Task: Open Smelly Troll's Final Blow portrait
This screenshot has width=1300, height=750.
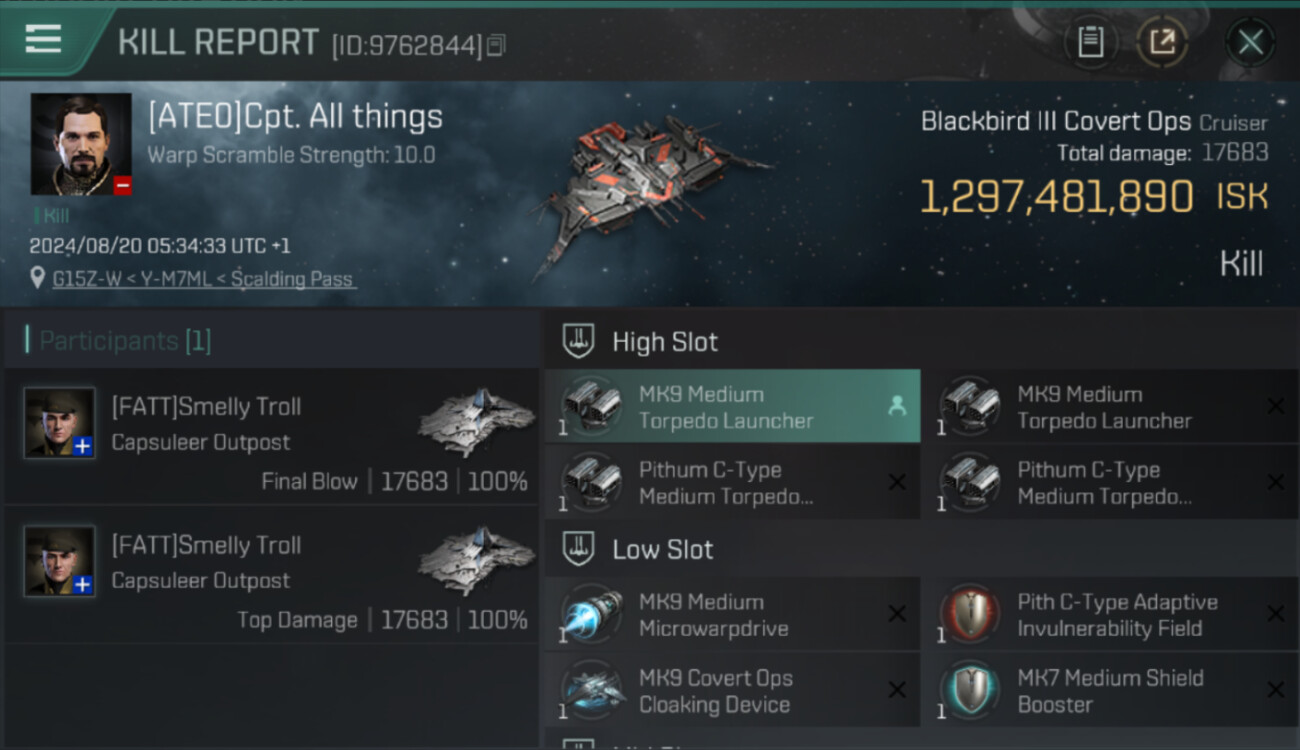Action: coord(60,423)
